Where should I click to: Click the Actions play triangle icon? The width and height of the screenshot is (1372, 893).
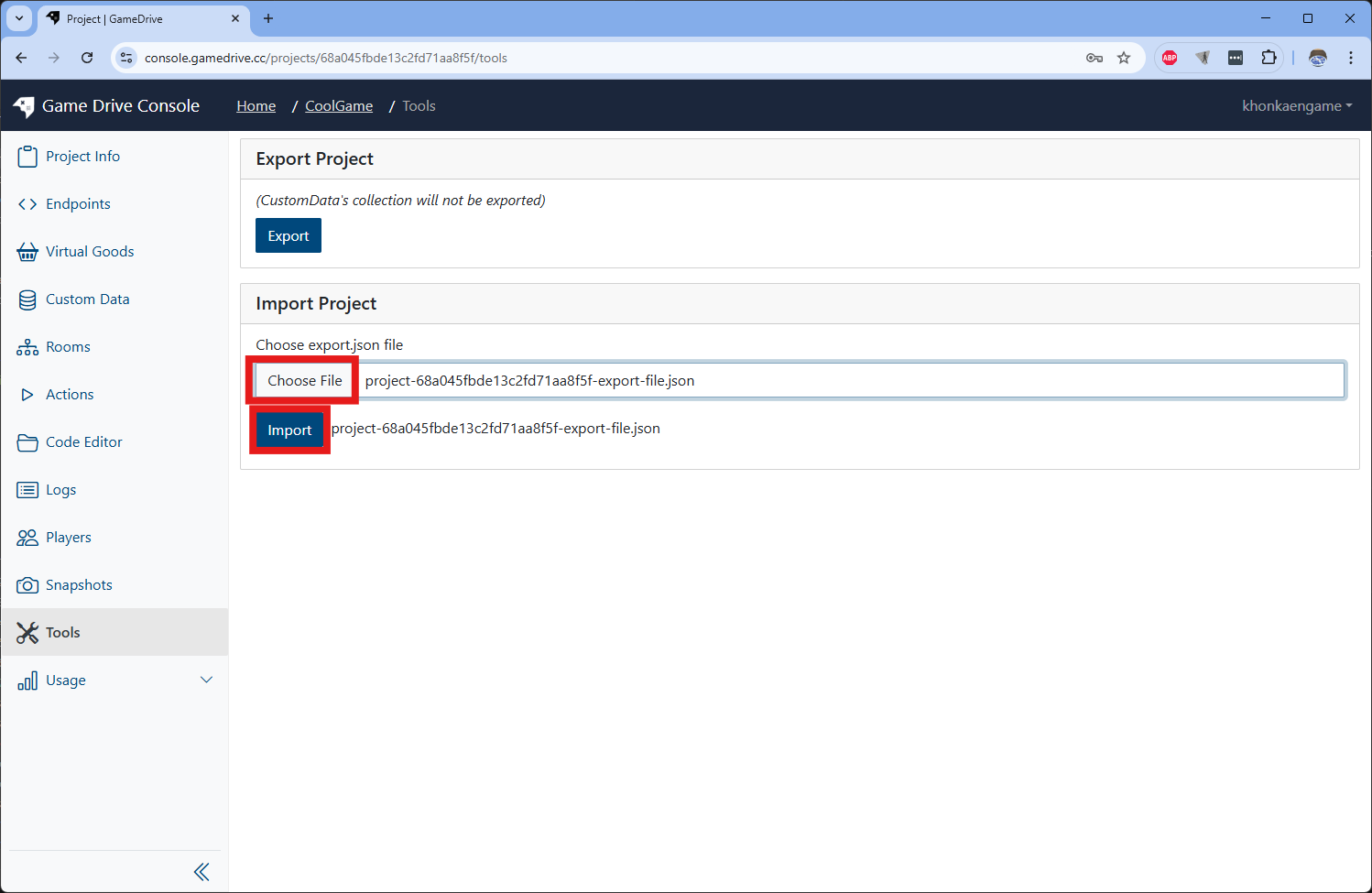coord(27,394)
